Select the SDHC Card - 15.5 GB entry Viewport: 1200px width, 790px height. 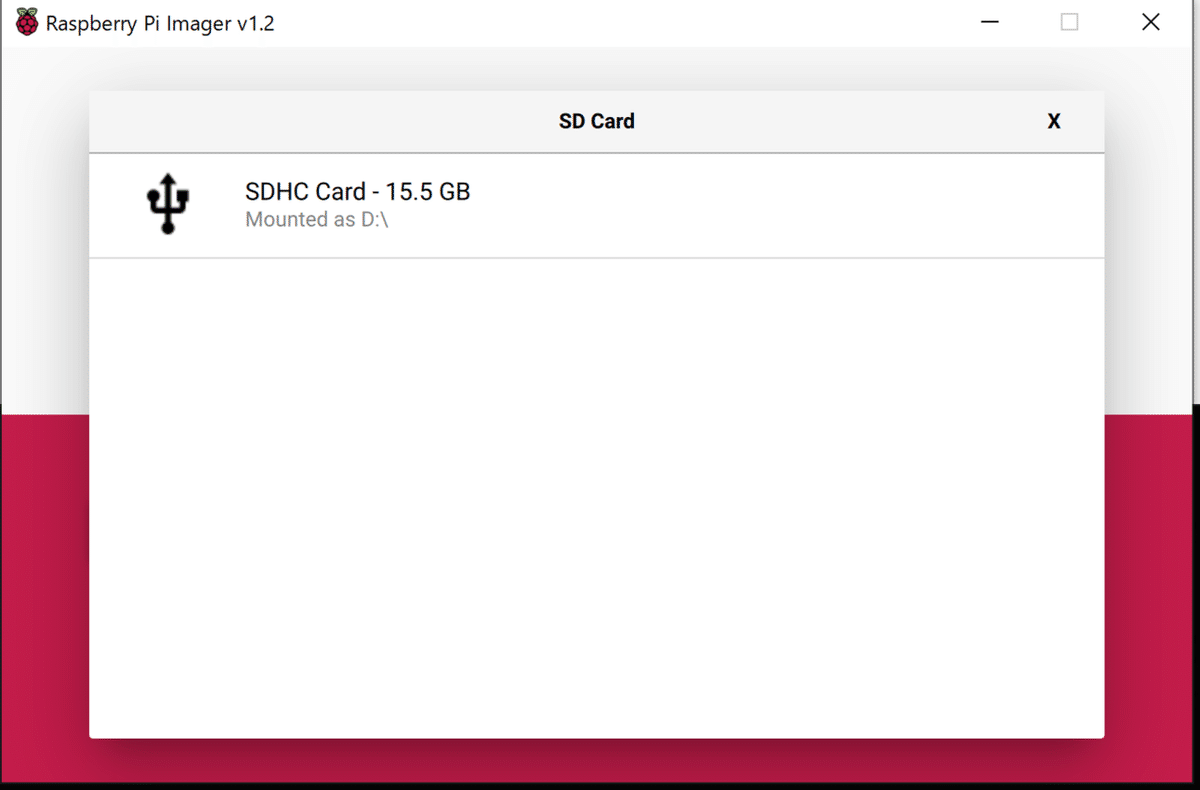tap(597, 205)
